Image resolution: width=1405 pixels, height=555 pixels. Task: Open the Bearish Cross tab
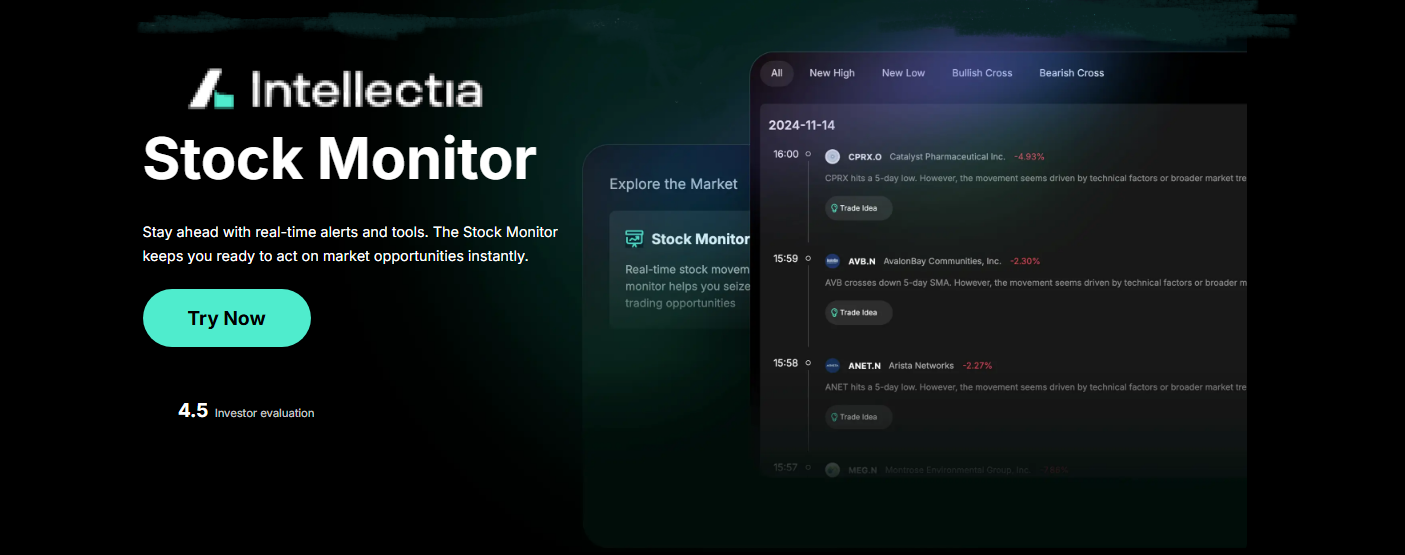pos(1071,73)
